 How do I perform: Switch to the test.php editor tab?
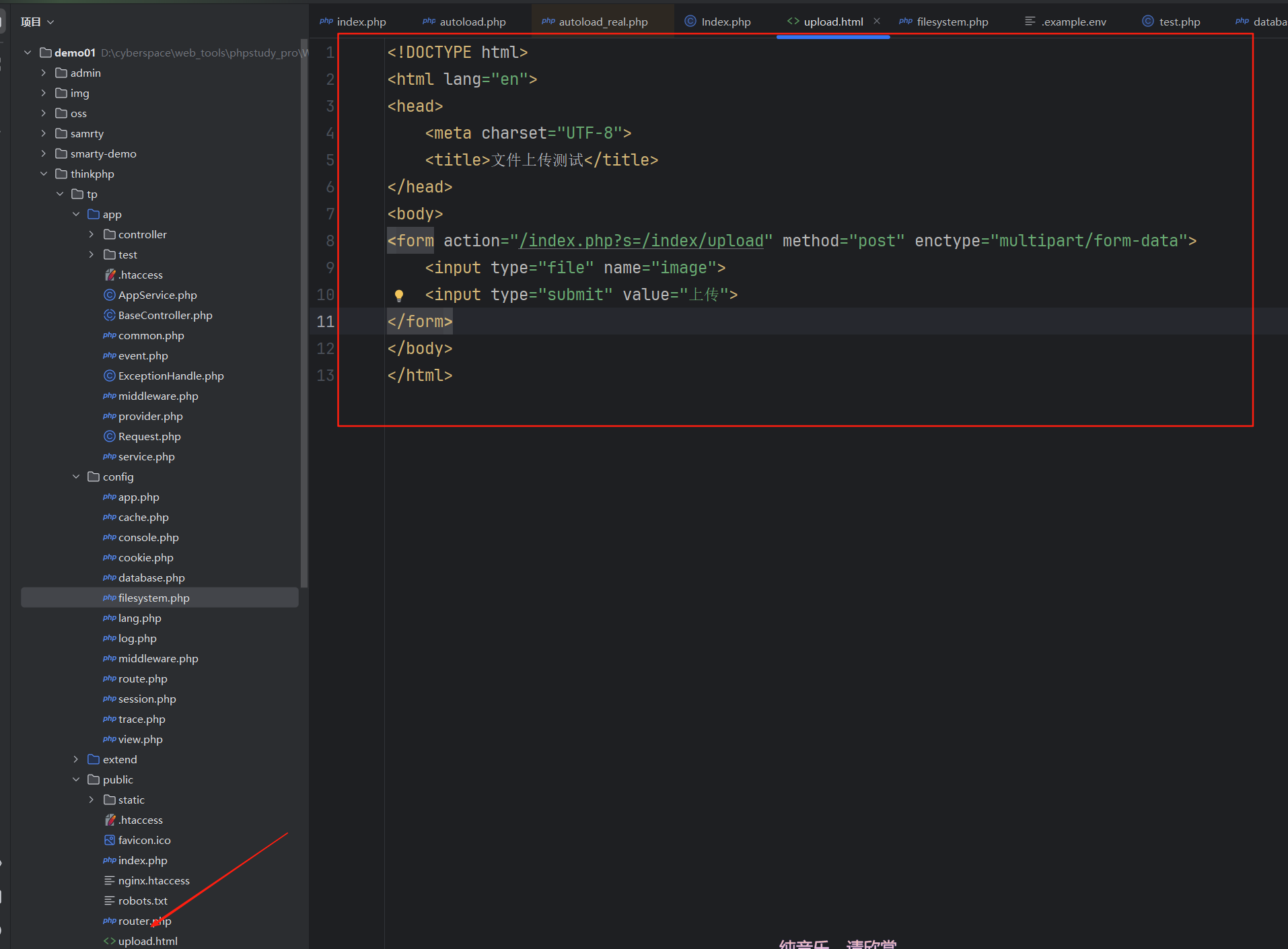coord(1171,22)
